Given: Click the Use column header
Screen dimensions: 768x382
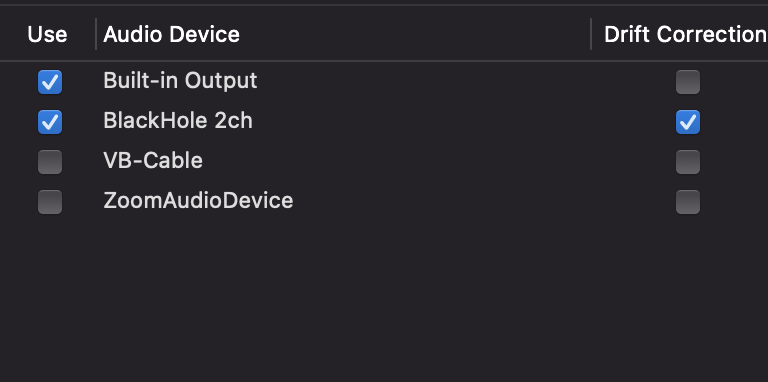Looking at the screenshot, I should click(47, 35).
